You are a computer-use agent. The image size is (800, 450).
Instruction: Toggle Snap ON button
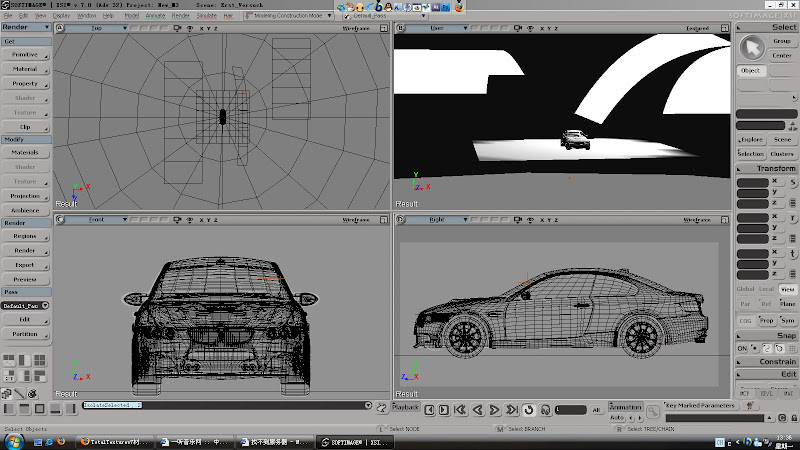click(x=742, y=348)
